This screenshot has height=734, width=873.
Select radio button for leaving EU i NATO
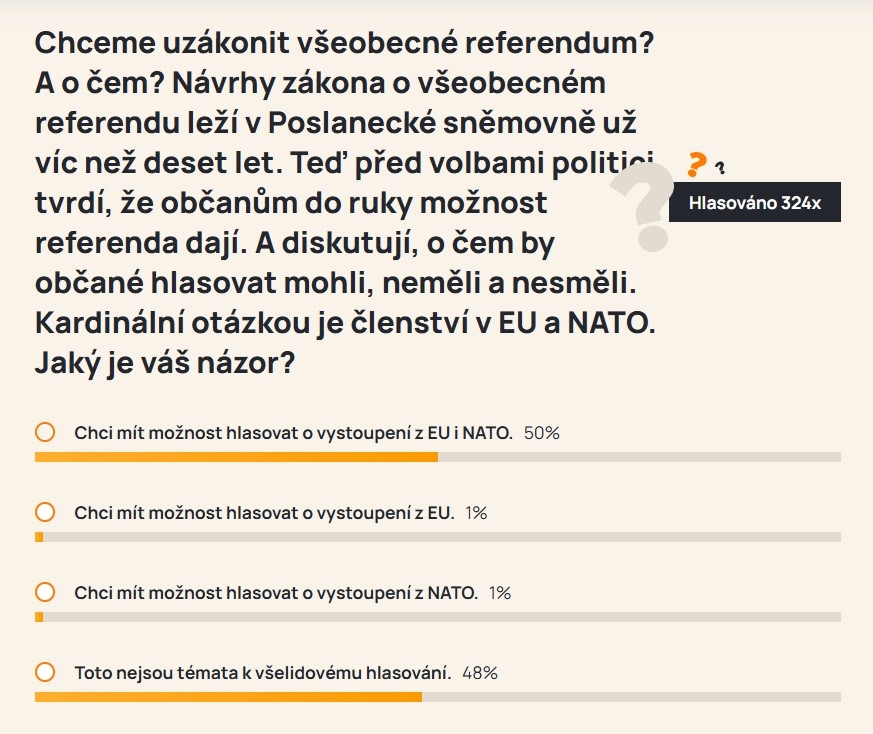click(45, 432)
